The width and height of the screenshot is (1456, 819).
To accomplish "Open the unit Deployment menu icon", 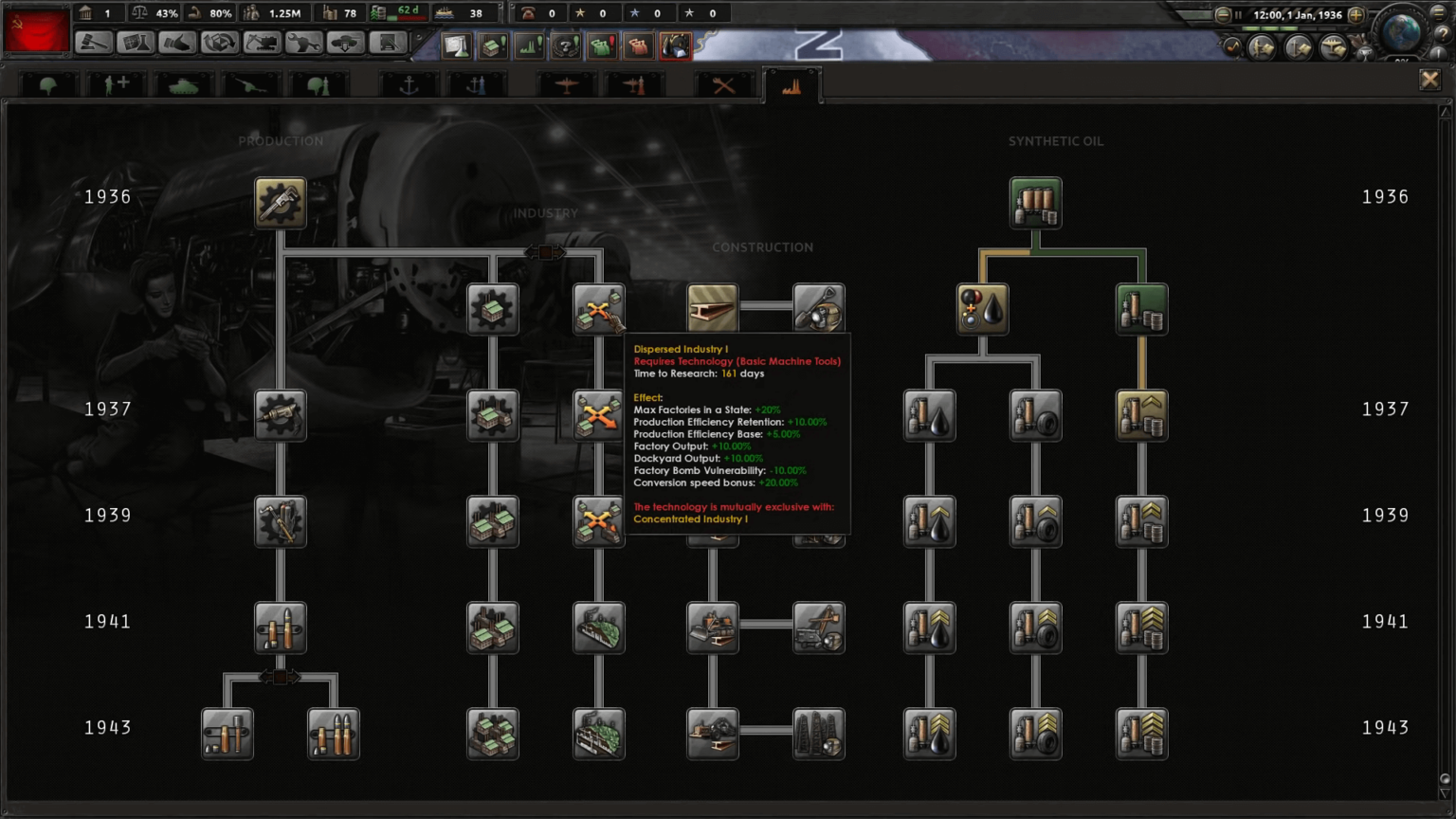I will coord(345,43).
